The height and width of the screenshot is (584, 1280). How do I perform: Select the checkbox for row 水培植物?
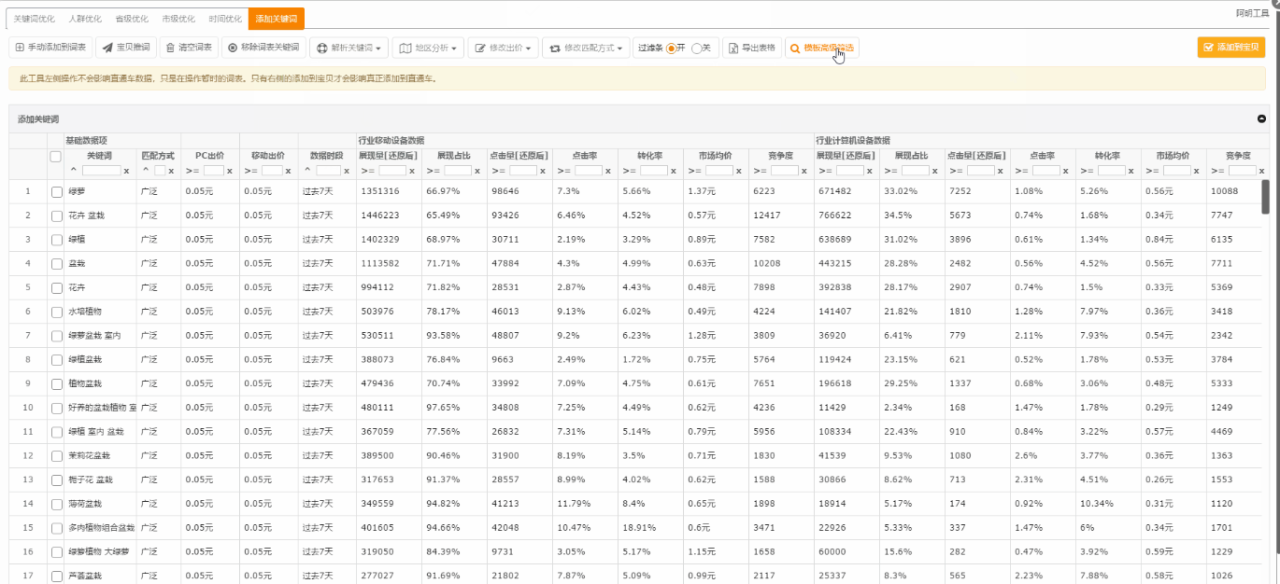point(57,311)
